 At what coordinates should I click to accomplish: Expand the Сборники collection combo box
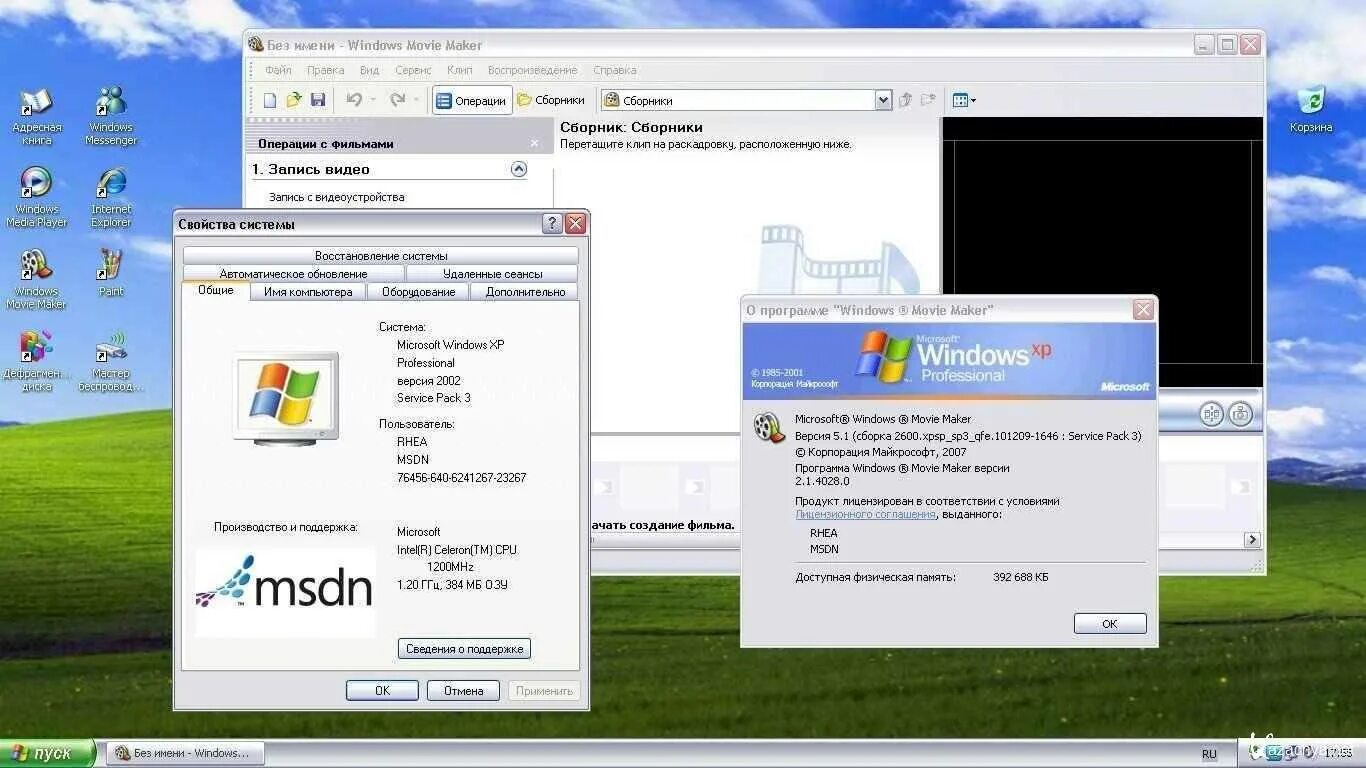point(883,100)
